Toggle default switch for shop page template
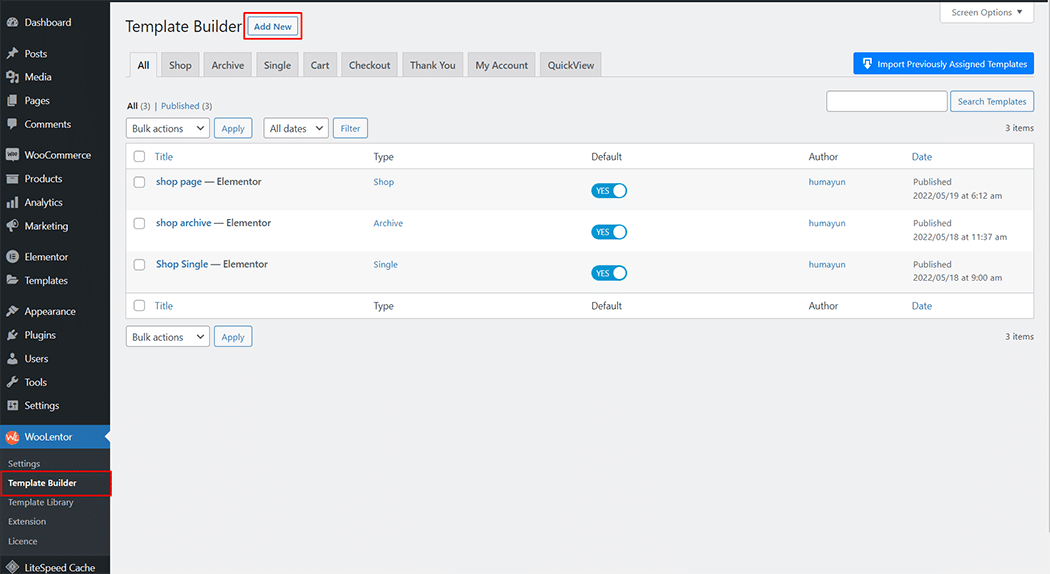Viewport: 1050px width, 574px height. point(609,191)
